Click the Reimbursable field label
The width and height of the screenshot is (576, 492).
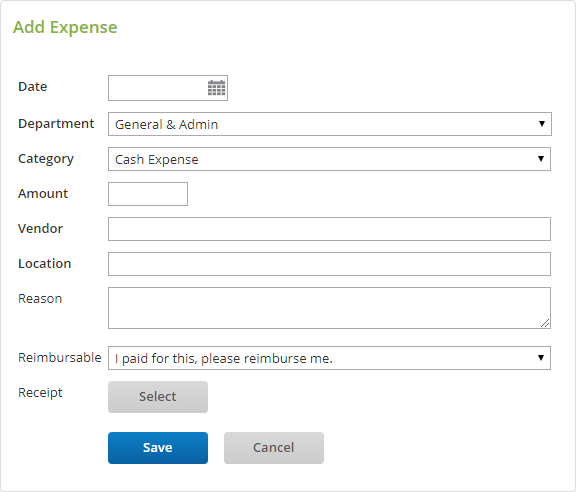click(60, 358)
